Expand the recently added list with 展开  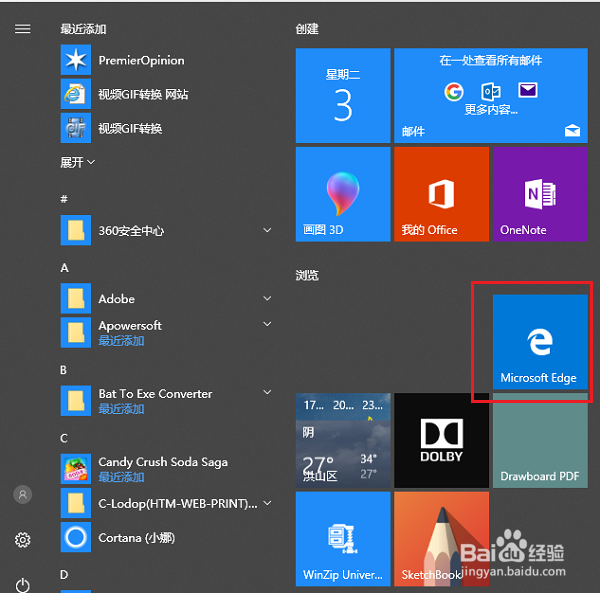point(78,163)
